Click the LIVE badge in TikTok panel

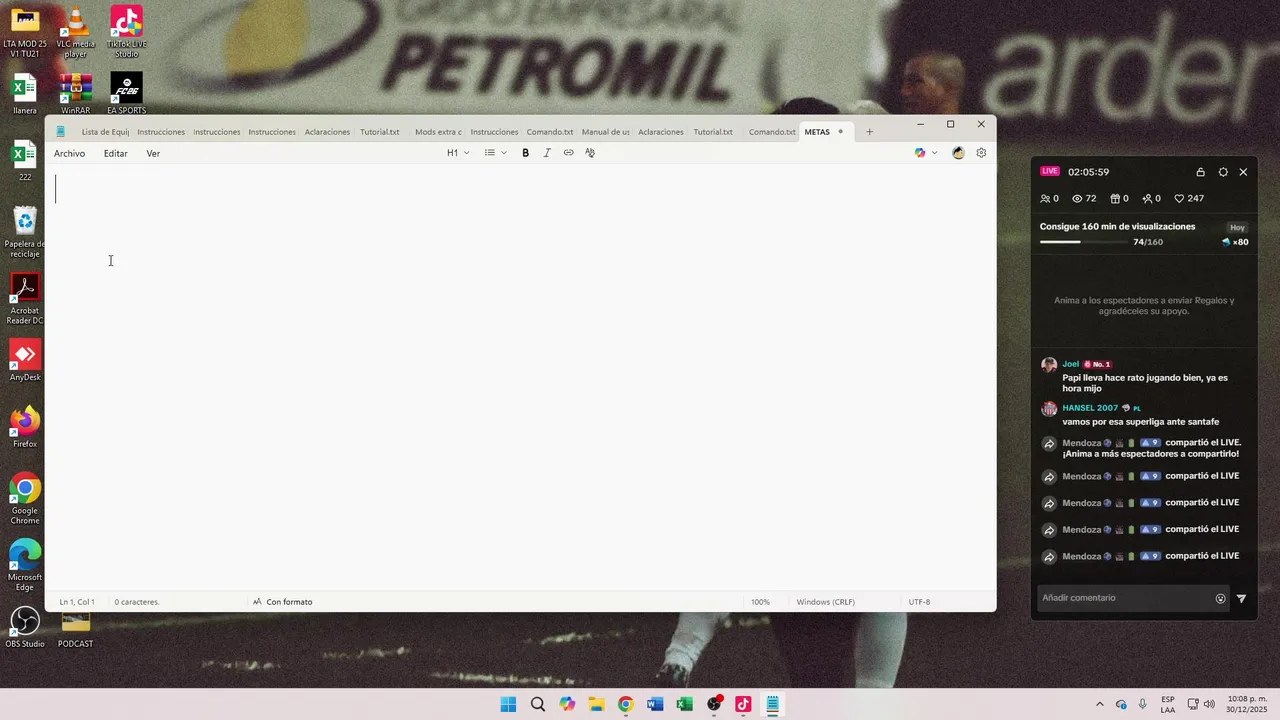coord(1050,171)
